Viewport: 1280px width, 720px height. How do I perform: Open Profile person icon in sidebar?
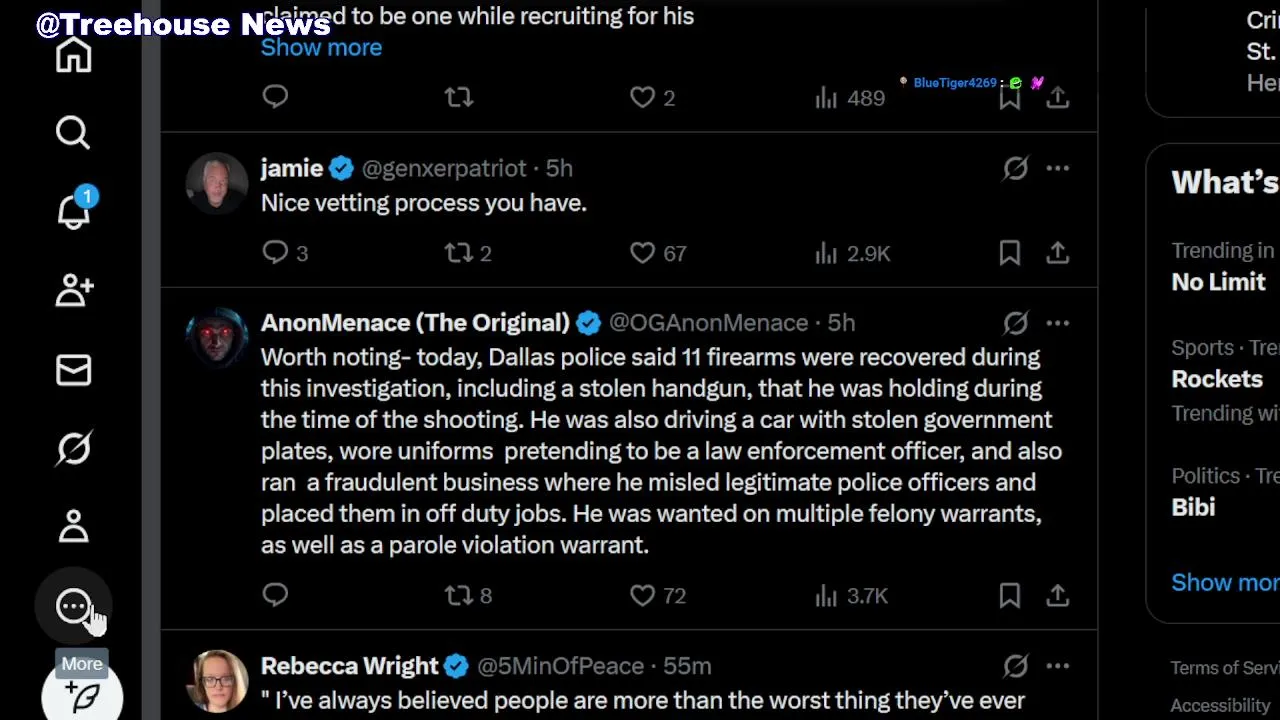pyautogui.click(x=73, y=526)
